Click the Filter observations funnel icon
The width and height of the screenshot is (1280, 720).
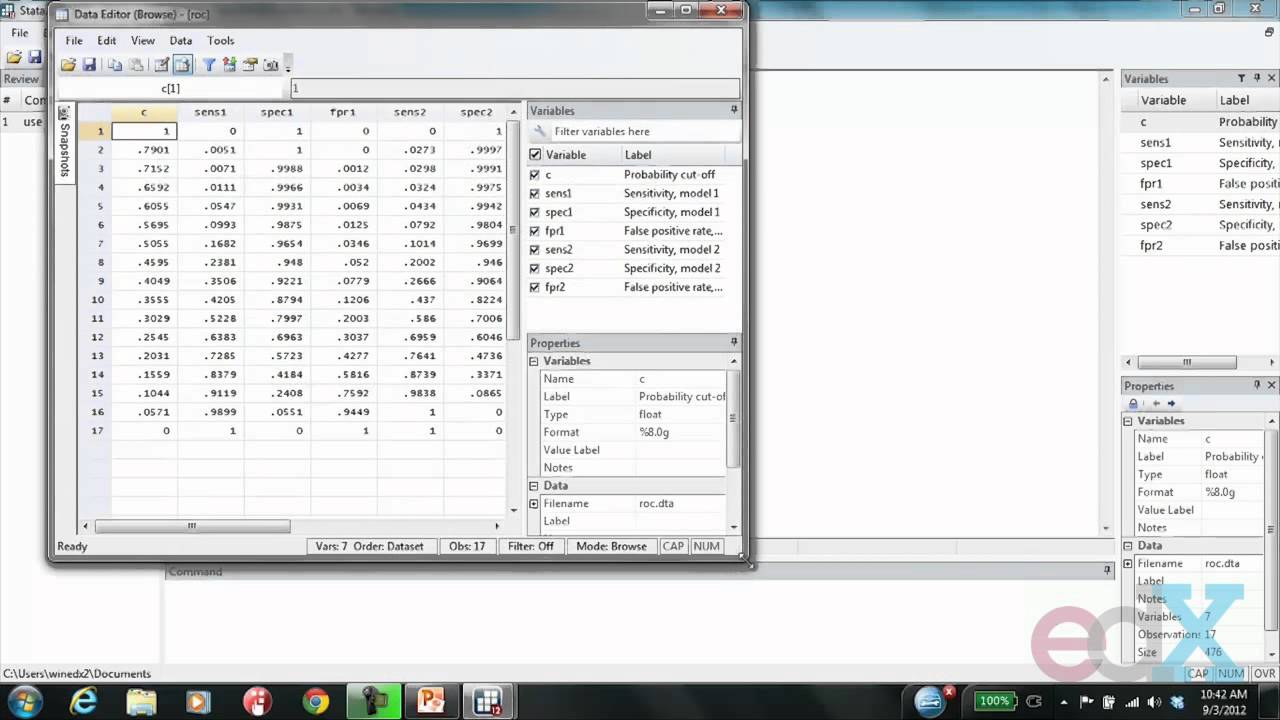pos(209,65)
